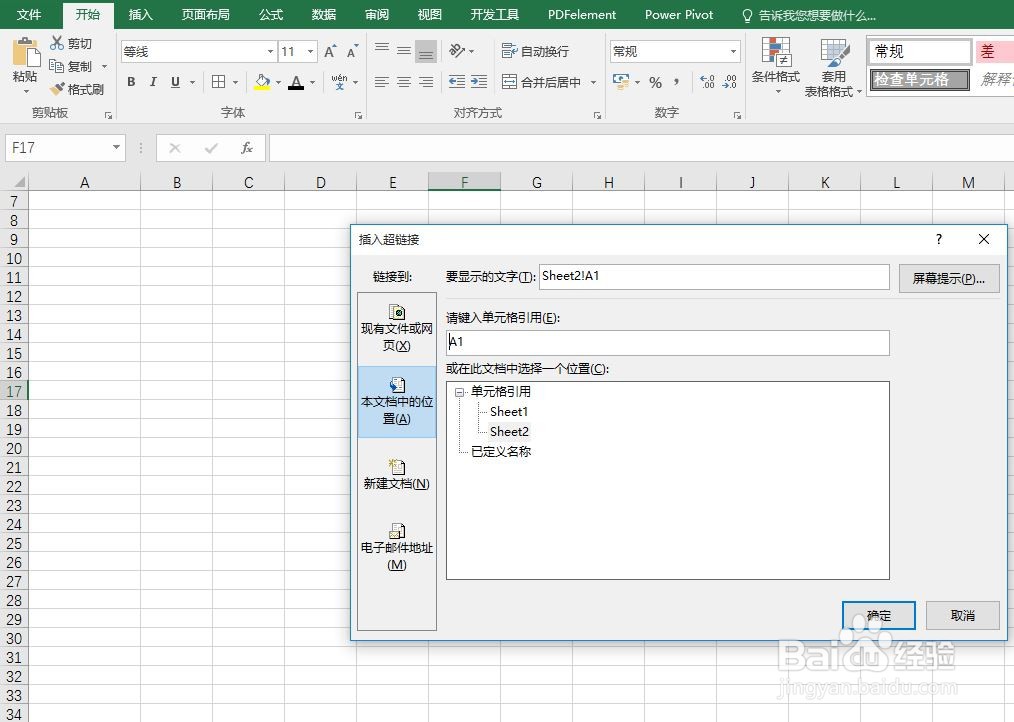Select the 检查单元格 cell style
The width and height of the screenshot is (1014, 722).
pyautogui.click(x=920, y=80)
